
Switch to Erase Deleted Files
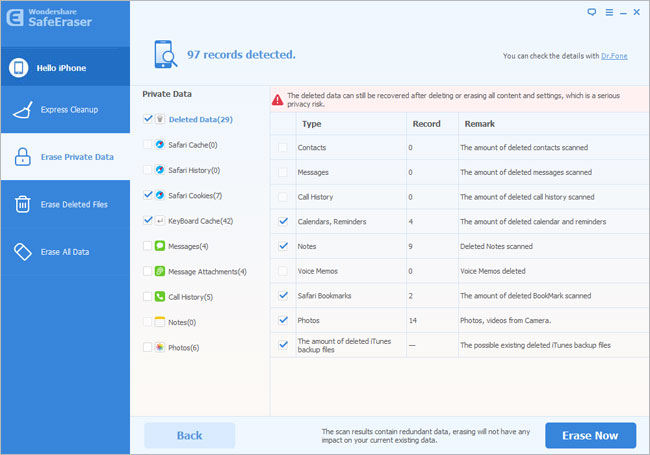[65, 204]
